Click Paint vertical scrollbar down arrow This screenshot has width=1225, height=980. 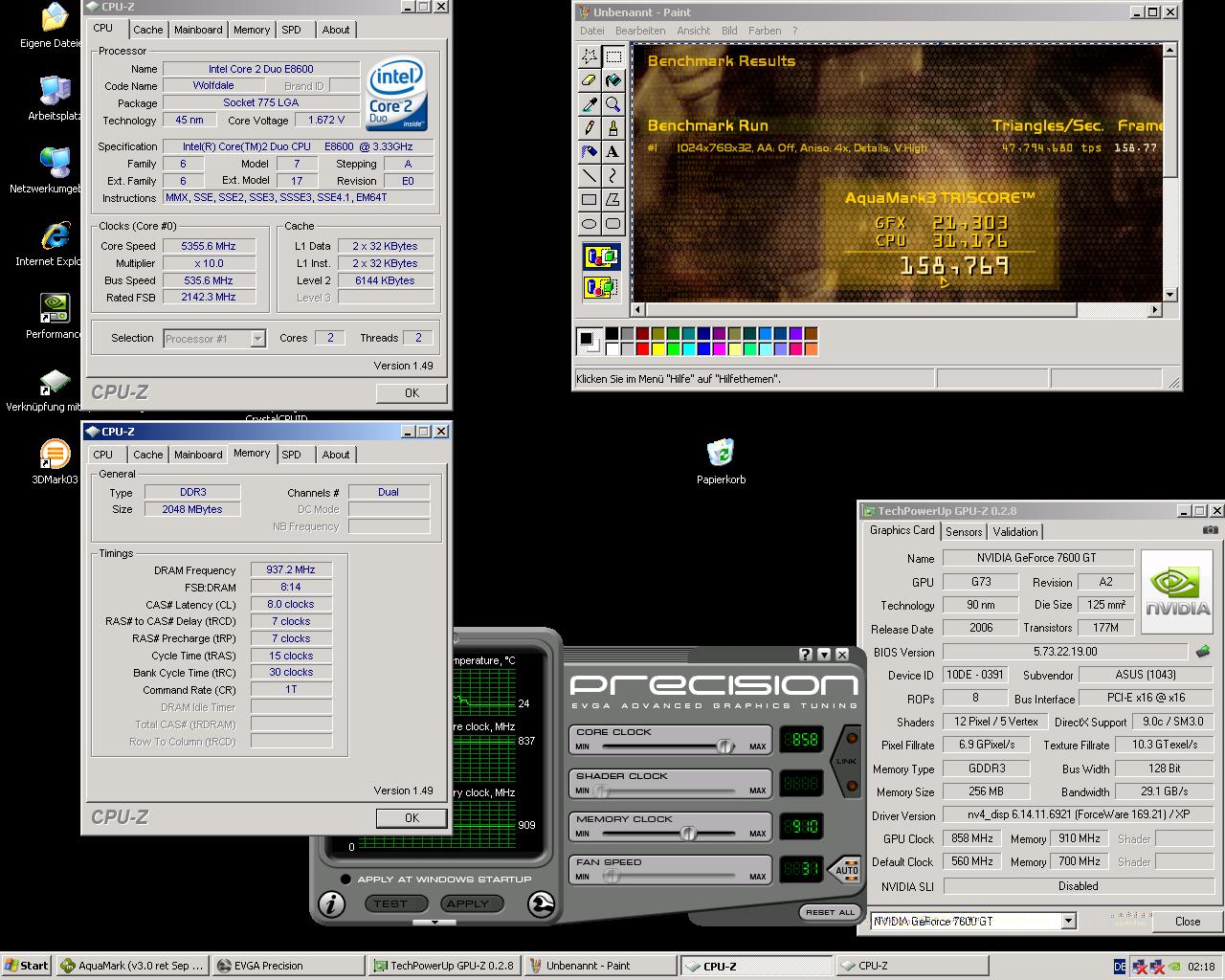[x=1170, y=295]
